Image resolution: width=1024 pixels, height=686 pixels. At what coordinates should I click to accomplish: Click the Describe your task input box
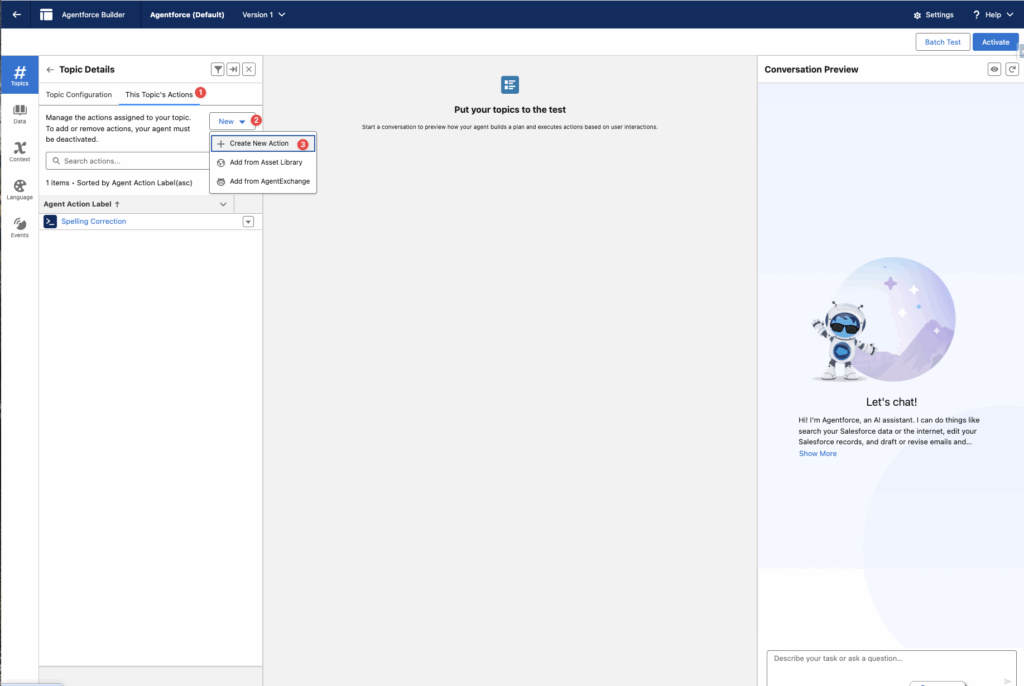coord(891,666)
